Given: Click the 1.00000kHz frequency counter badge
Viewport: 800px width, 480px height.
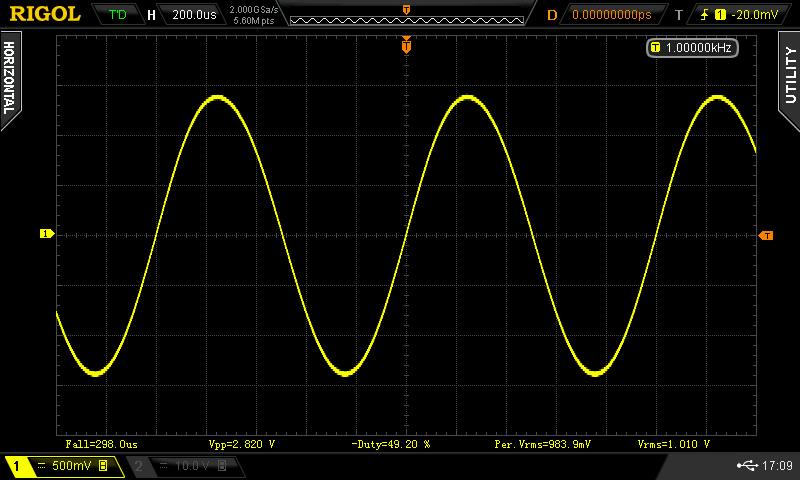Looking at the screenshot, I should [692, 48].
